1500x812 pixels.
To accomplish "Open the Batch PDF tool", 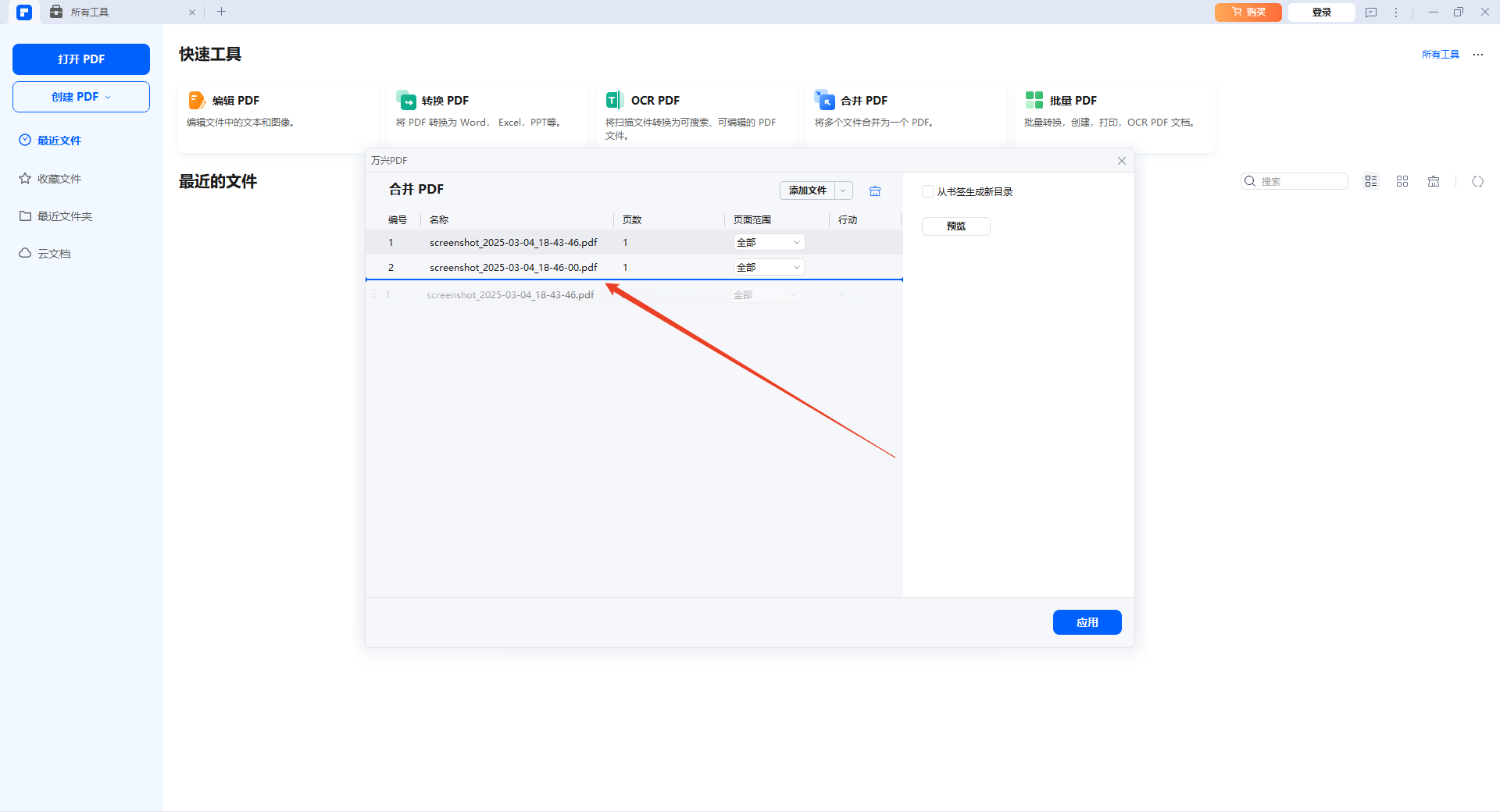I will [x=1073, y=101].
